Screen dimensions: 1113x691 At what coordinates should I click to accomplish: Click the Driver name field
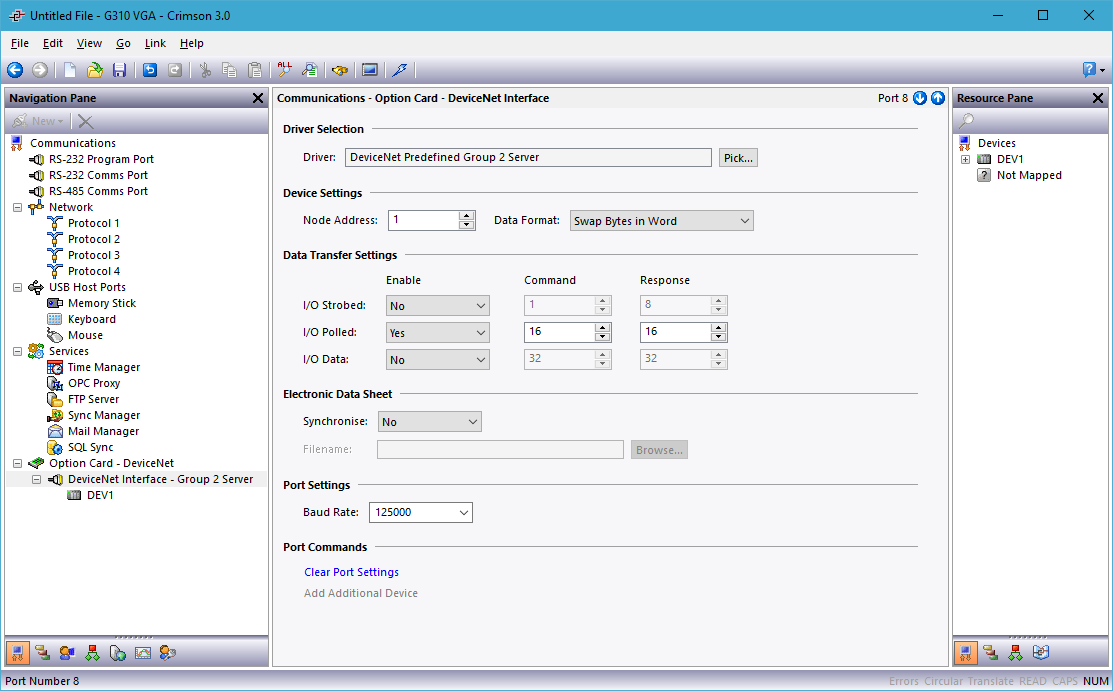tap(528, 158)
